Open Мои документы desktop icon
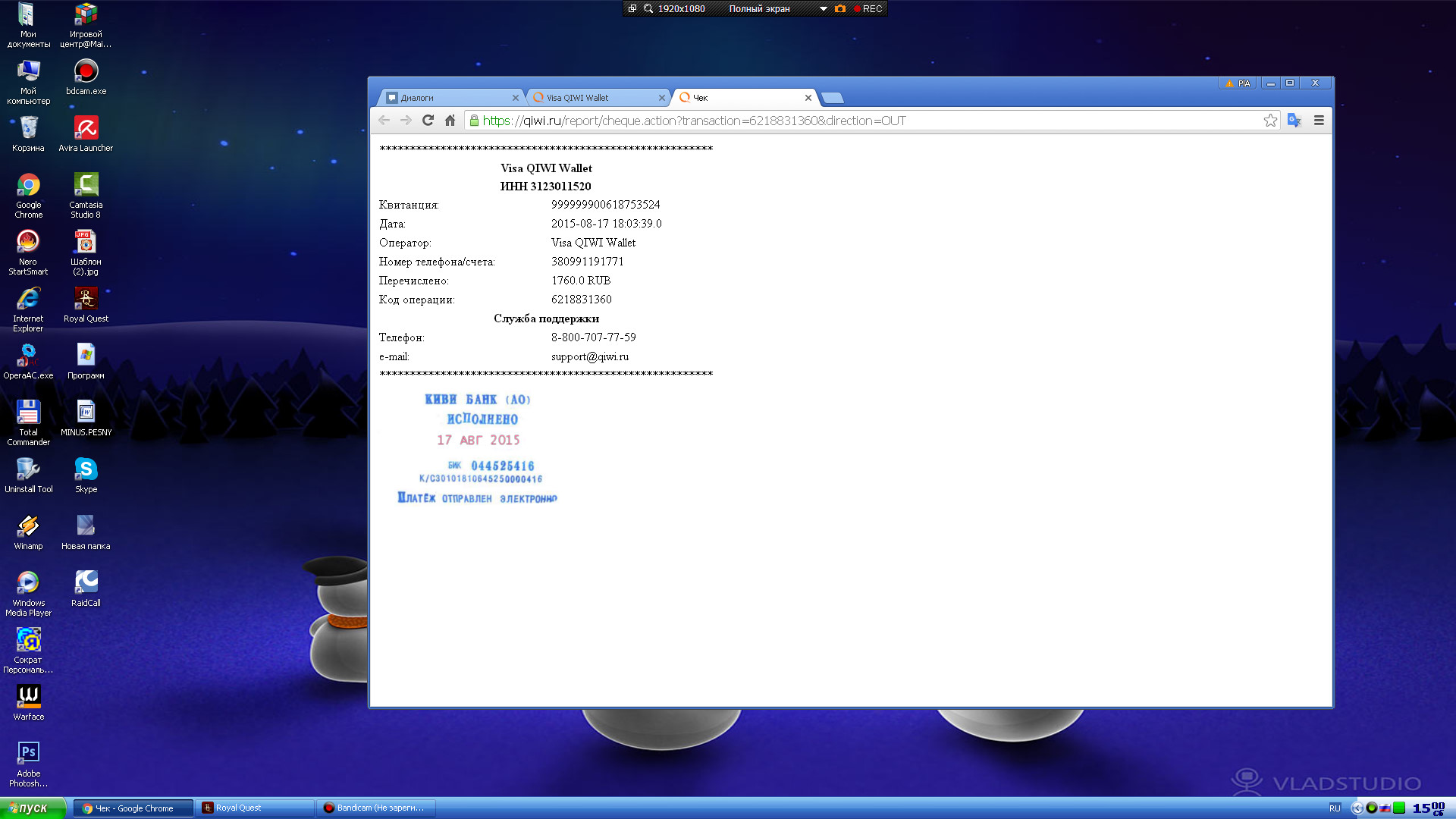Viewport: 1456px width, 819px height. tap(28, 25)
